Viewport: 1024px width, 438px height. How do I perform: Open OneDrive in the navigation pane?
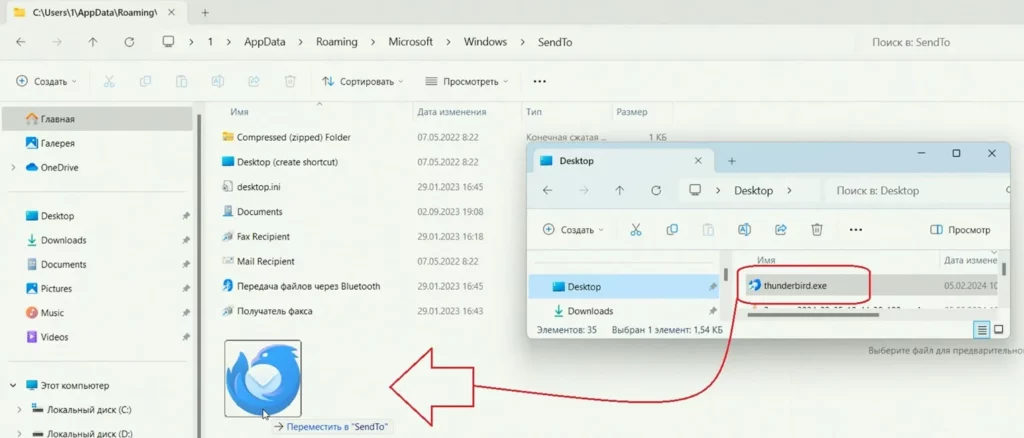(59, 167)
